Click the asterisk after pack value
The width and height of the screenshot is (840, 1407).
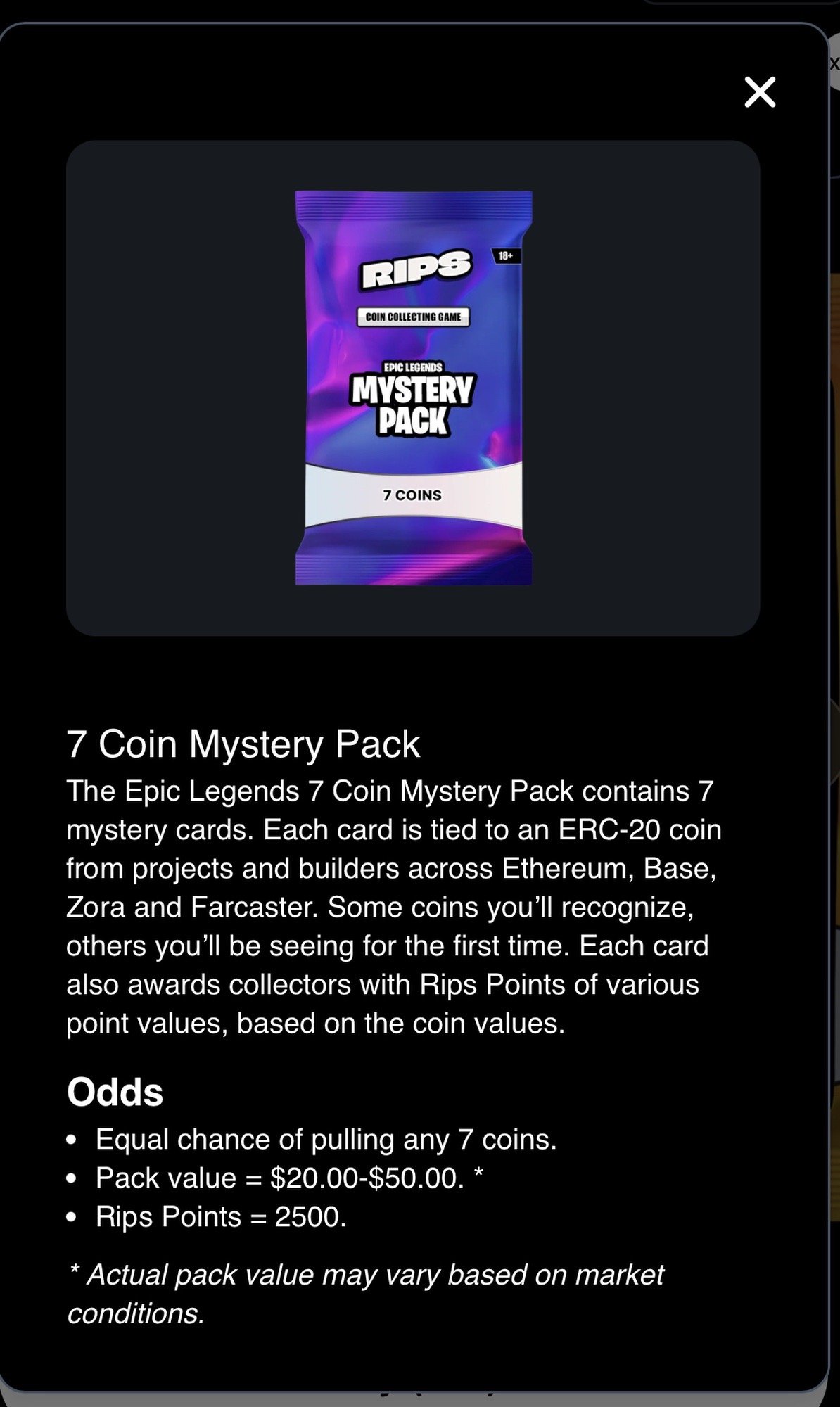tap(478, 1175)
